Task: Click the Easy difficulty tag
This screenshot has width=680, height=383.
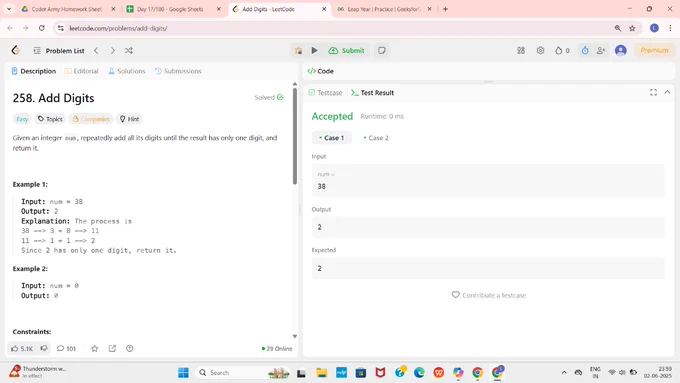Action: point(22,119)
